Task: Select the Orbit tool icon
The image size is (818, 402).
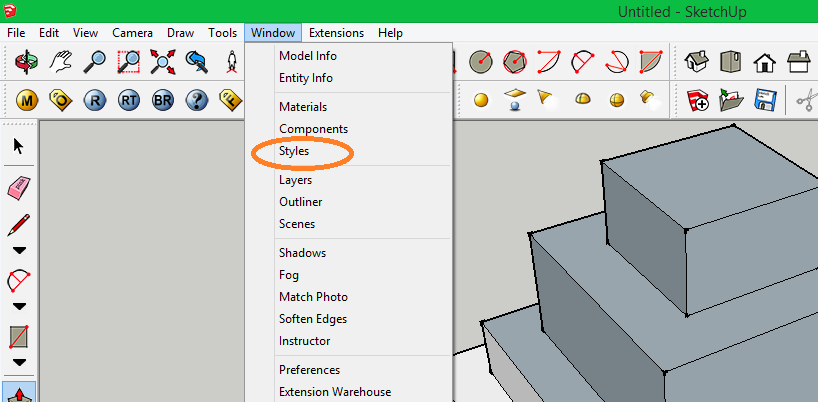Action: pos(26,62)
